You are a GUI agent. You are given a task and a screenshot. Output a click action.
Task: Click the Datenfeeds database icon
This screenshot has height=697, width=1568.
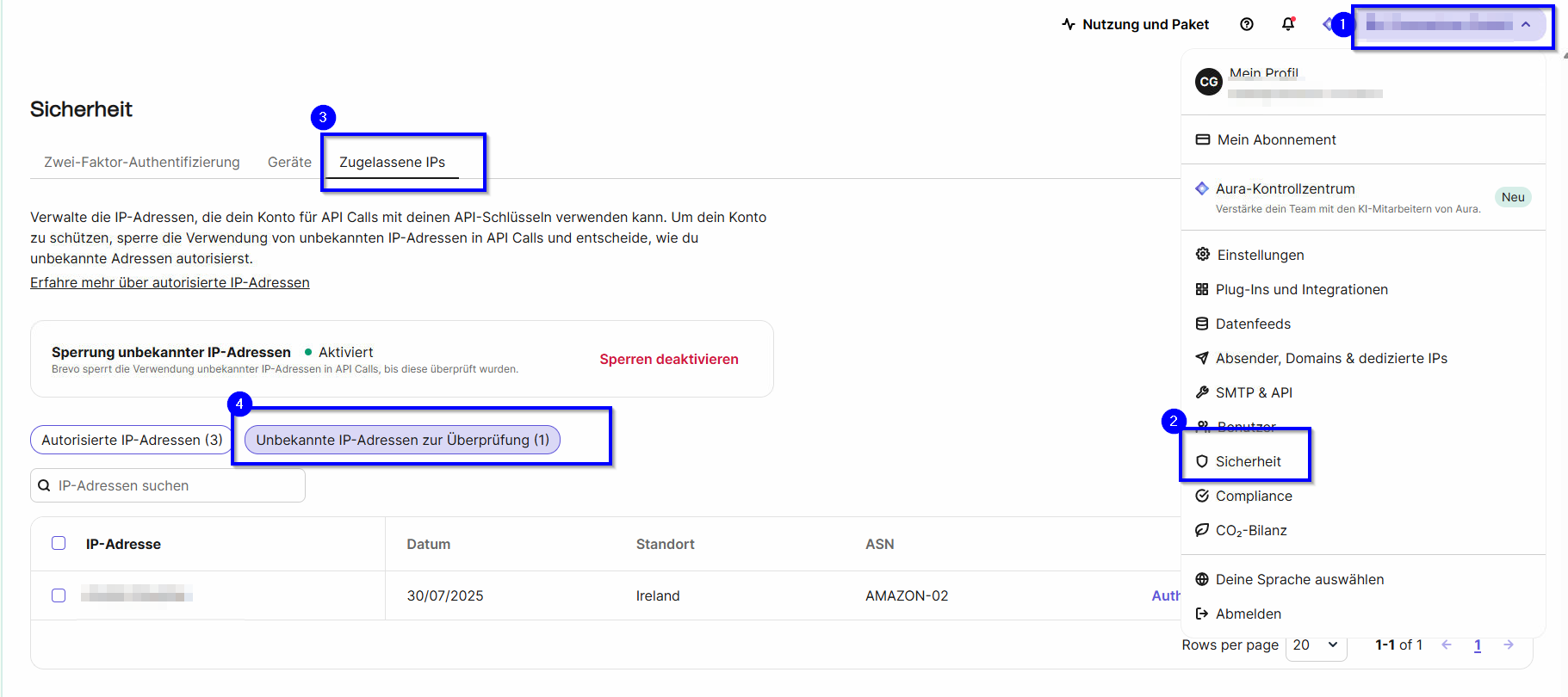pos(1202,324)
